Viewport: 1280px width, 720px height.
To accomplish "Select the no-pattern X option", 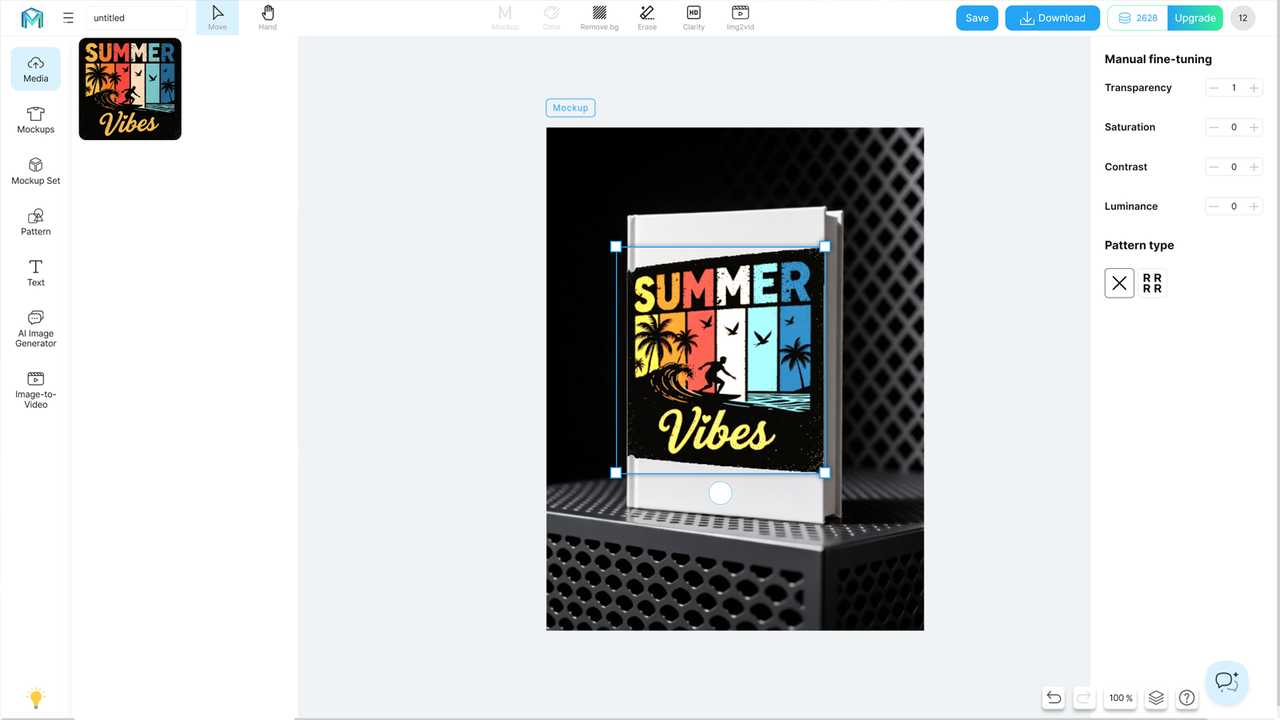I will [x=1119, y=283].
